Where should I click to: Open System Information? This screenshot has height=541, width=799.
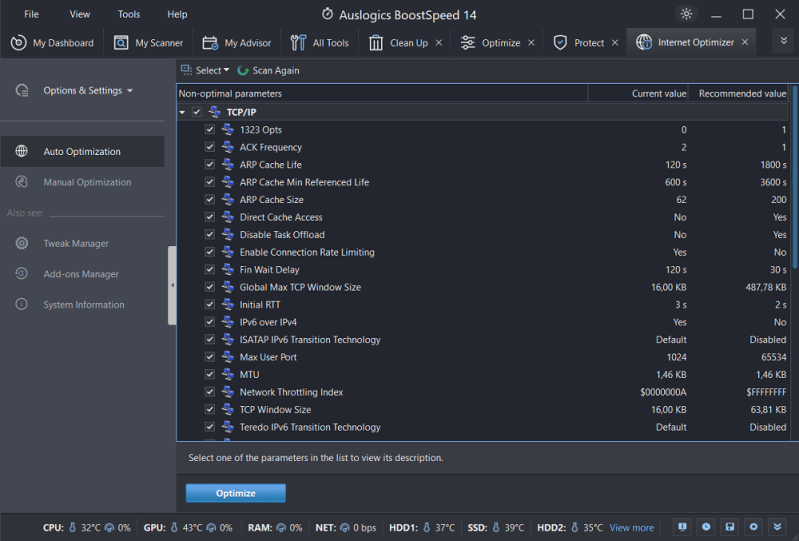pos(83,305)
